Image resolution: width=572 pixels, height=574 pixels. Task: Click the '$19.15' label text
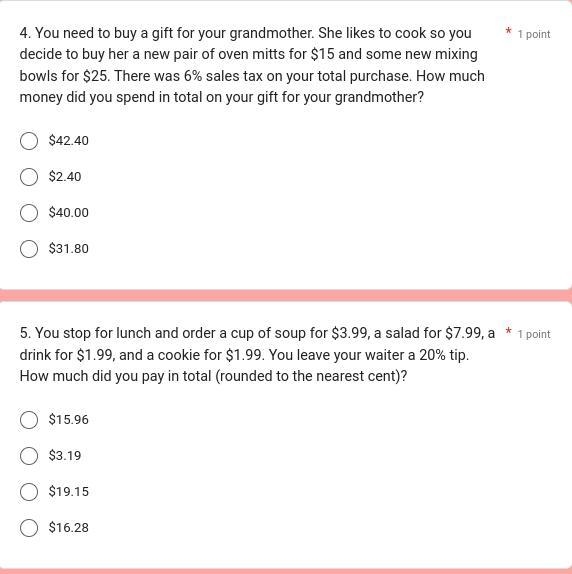pyautogui.click(x=69, y=492)
